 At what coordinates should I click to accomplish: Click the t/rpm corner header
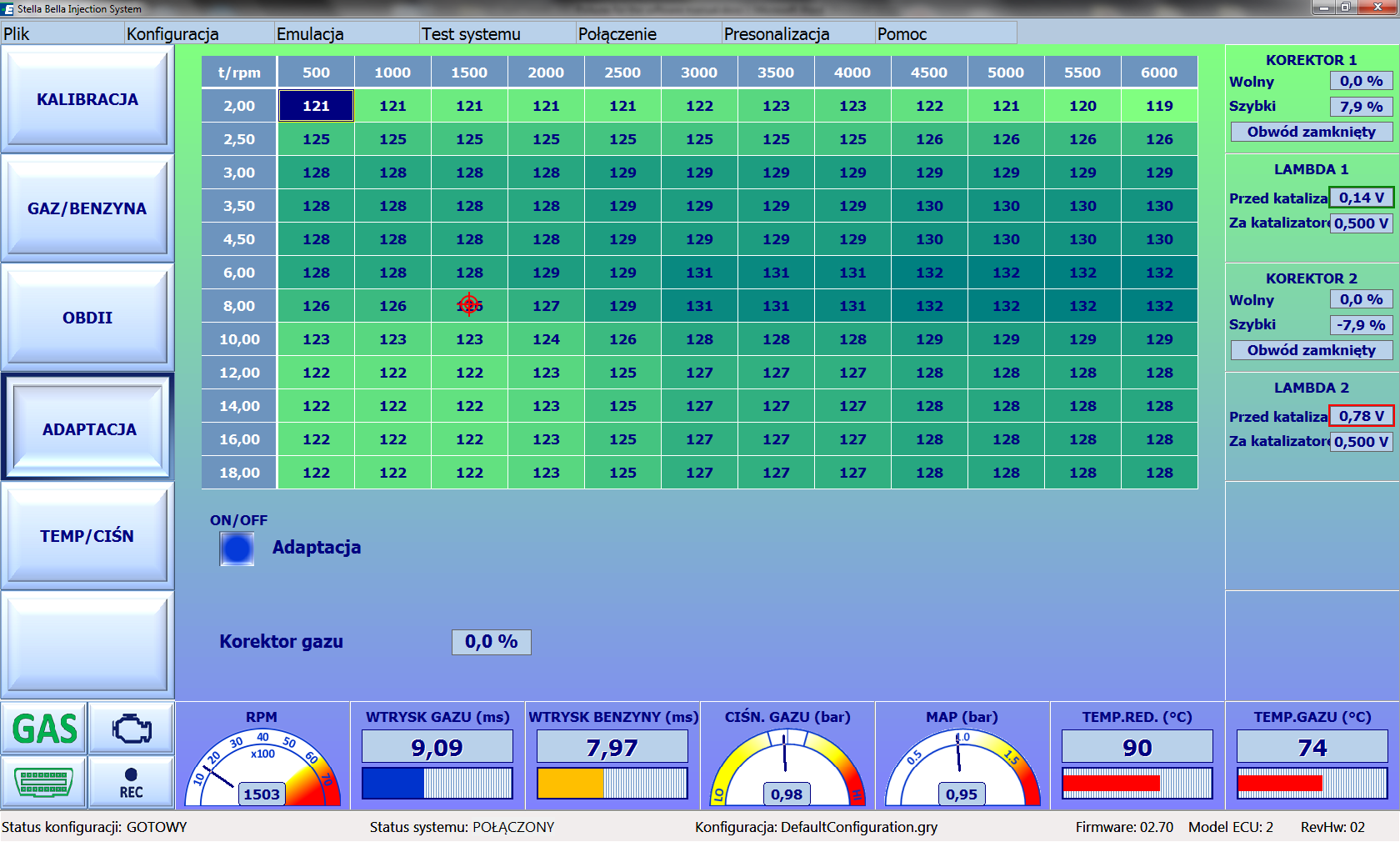click(x=239, y=73)
